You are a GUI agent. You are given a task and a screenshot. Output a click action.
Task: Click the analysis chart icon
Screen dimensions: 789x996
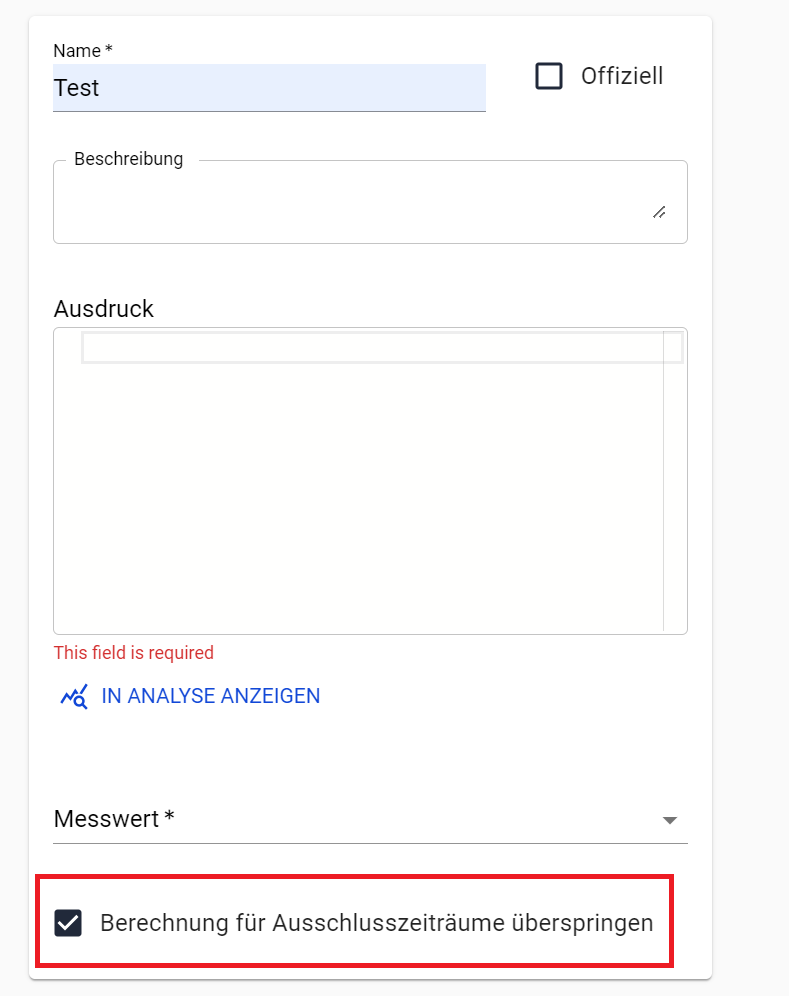74,696
